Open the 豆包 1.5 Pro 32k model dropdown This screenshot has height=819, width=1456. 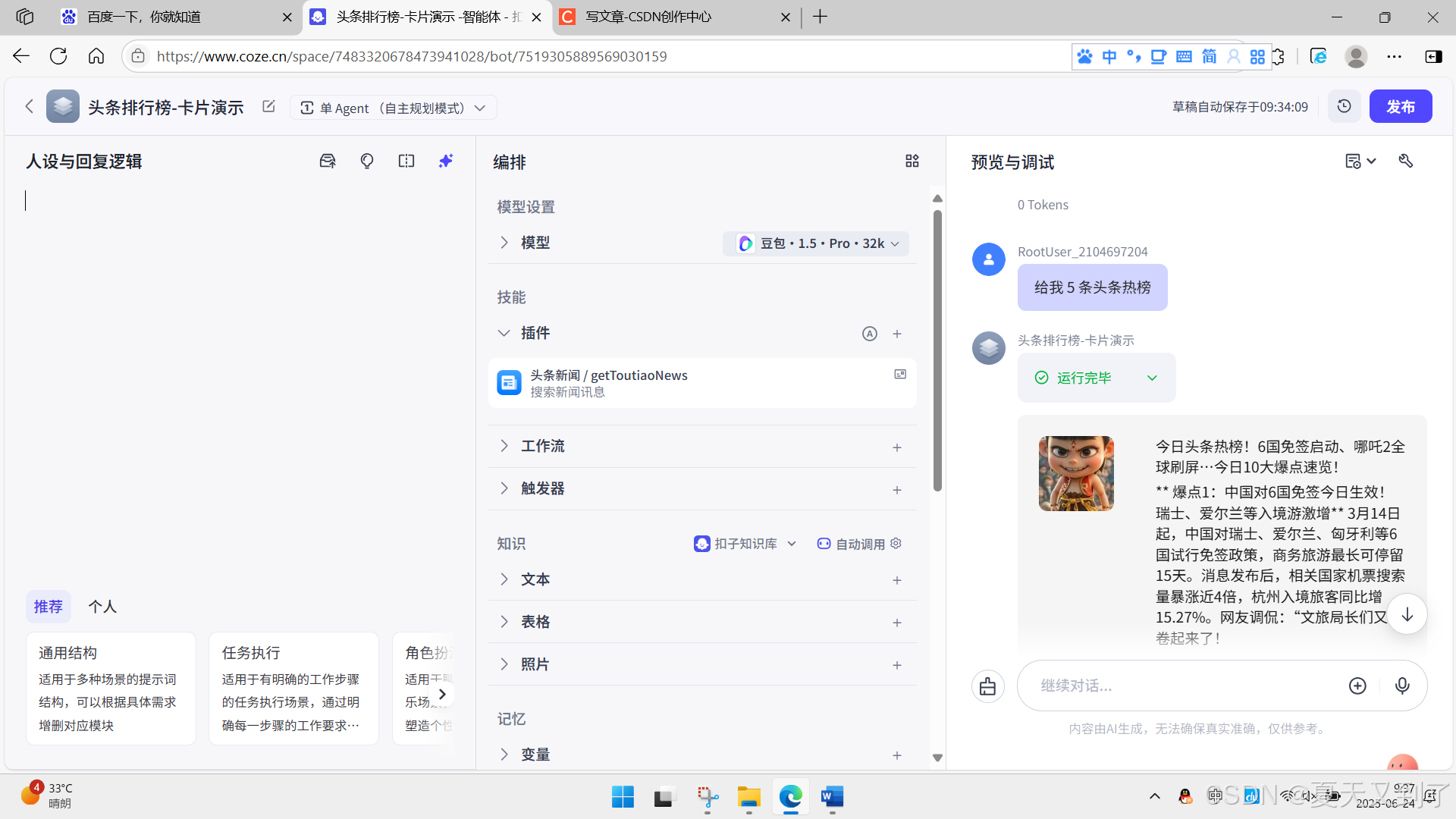[816, 243]
